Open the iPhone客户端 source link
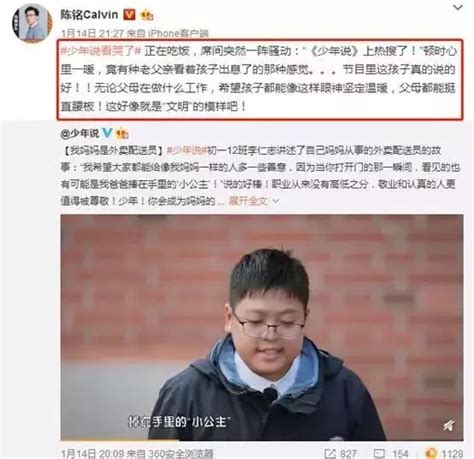 coord(178,33)
